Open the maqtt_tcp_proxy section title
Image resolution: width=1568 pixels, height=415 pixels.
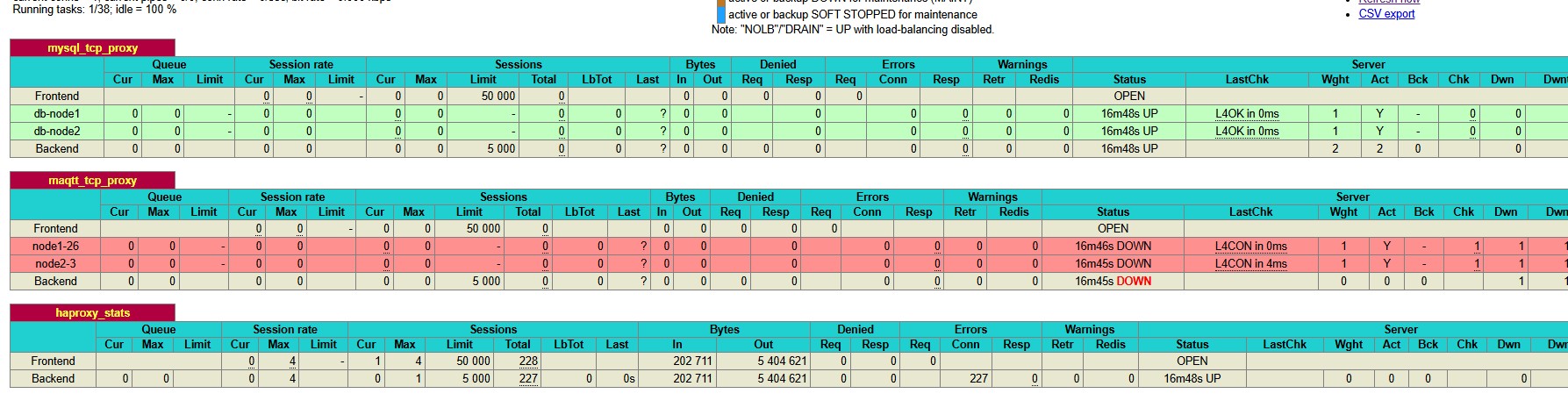(92, 181)
